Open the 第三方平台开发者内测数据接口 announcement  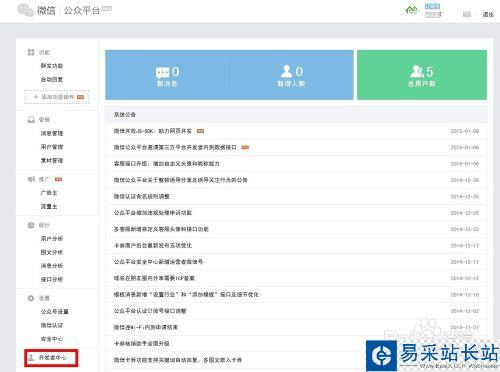[x=175, y=147]
